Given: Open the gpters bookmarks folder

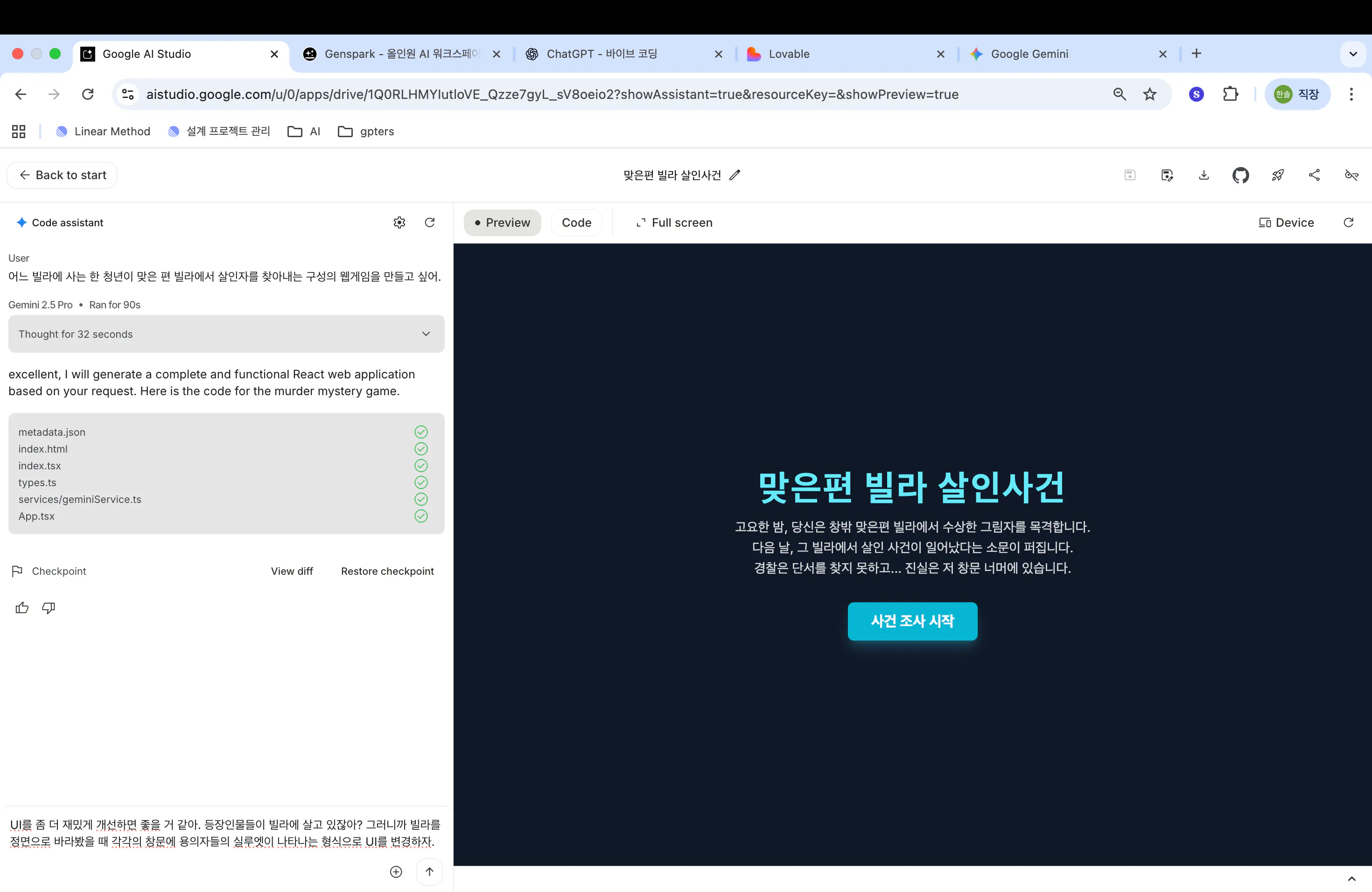Looking at the screenshot, I should [x=366, y=132].
